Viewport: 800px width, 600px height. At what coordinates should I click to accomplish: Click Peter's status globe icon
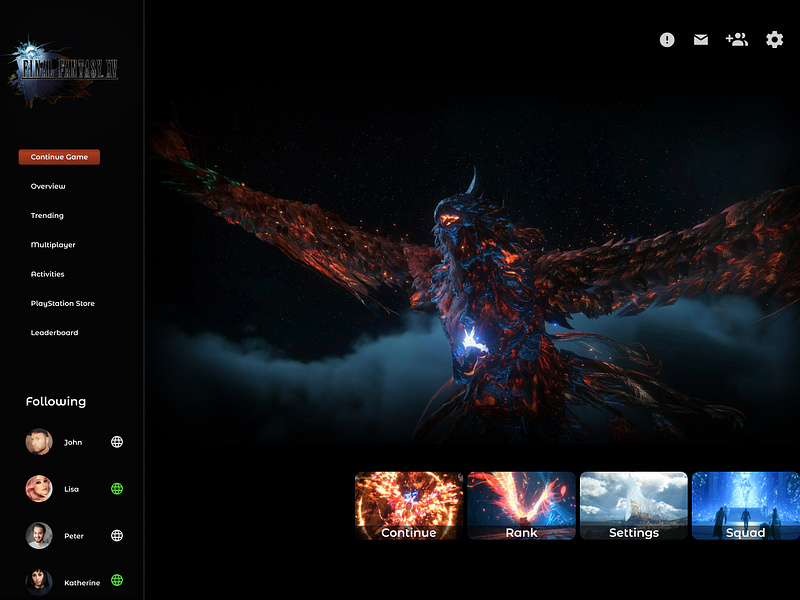[119, 535]
